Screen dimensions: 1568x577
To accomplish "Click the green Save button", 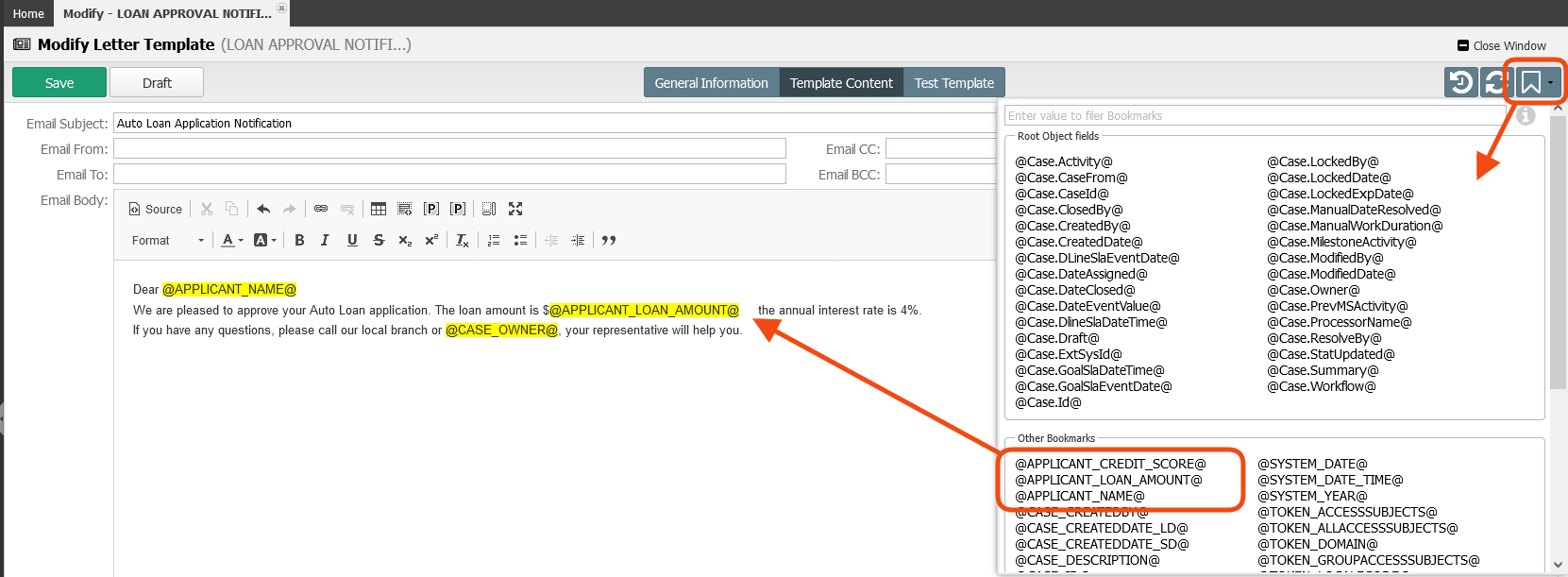I will click(x=59, y=82).
